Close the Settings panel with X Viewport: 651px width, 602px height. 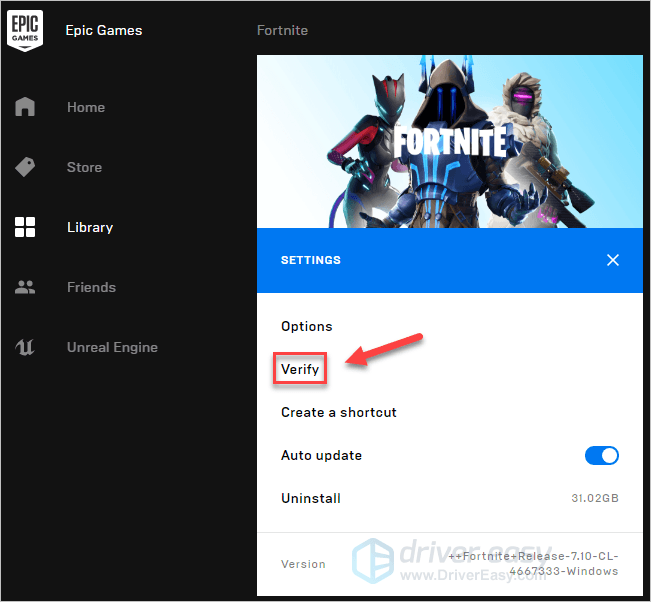pyautogui.click(x=613, y=260)
